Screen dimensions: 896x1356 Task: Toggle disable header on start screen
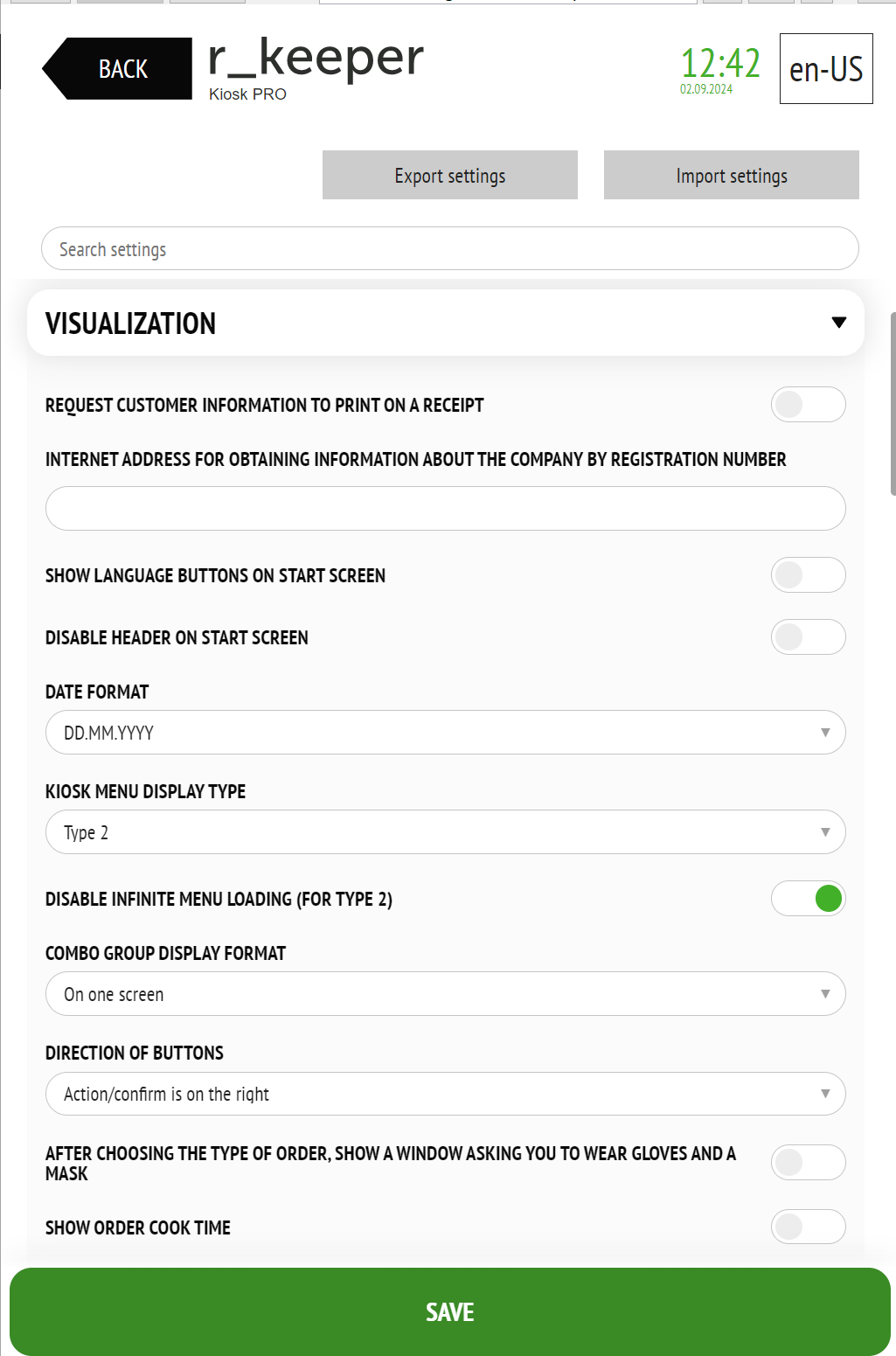(809, 637)
